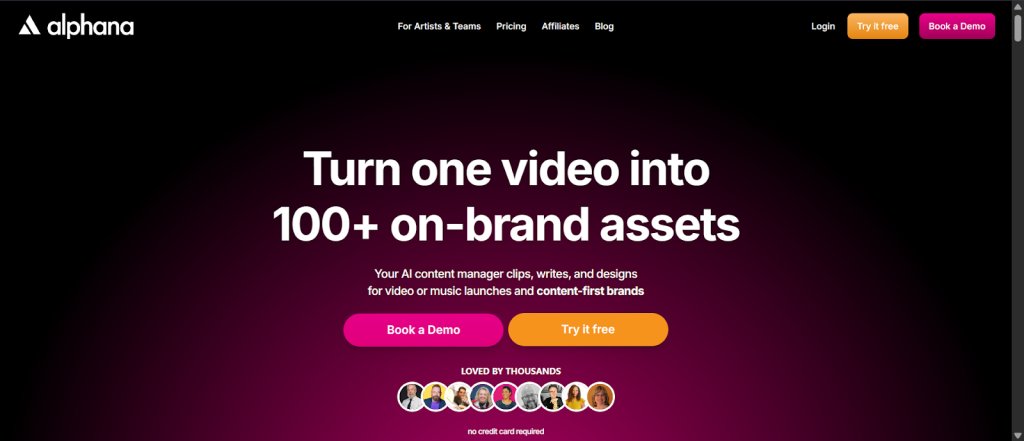
Task: Select the last avatar with orange background
Action: 600,397
